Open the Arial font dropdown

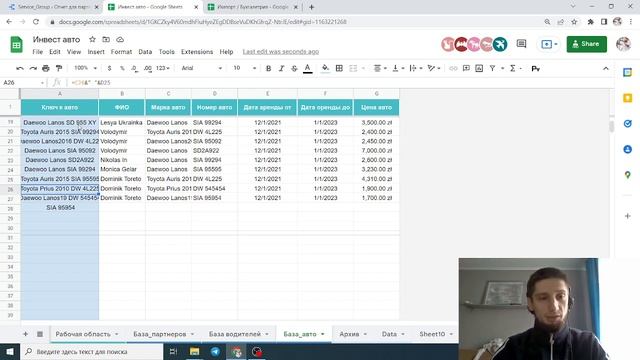(202, 68)
